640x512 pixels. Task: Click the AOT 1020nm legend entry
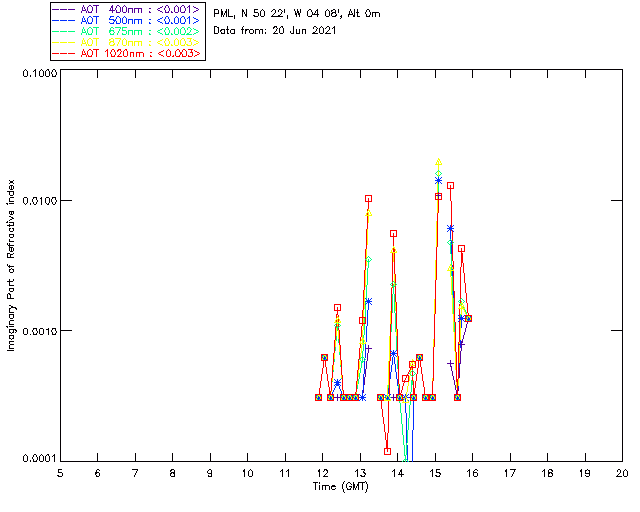(126, 53)
